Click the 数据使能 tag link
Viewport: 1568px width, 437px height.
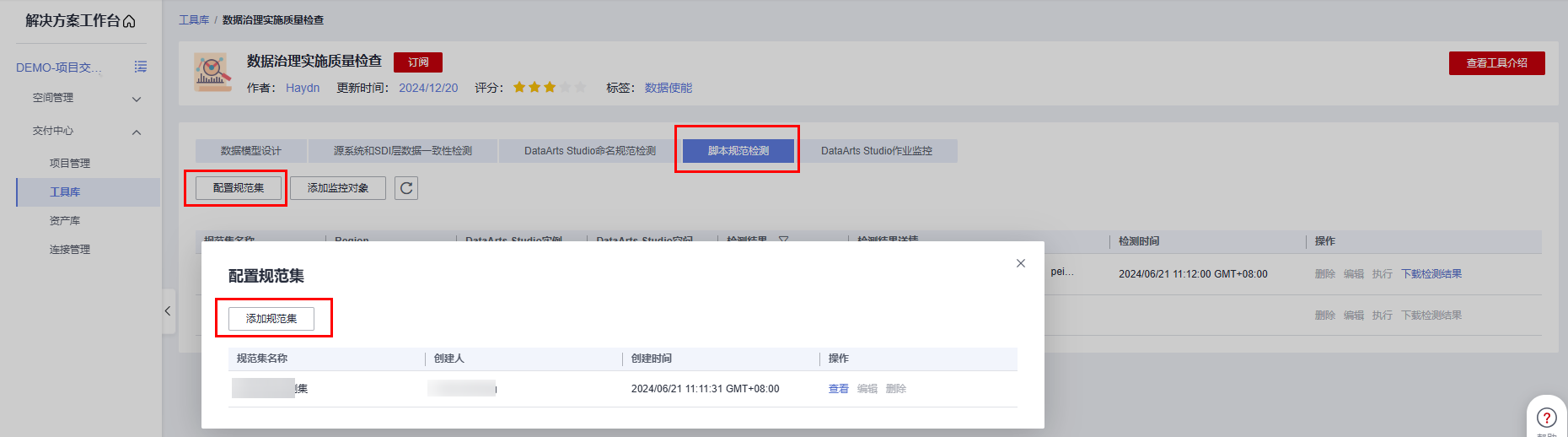point(669,88)
